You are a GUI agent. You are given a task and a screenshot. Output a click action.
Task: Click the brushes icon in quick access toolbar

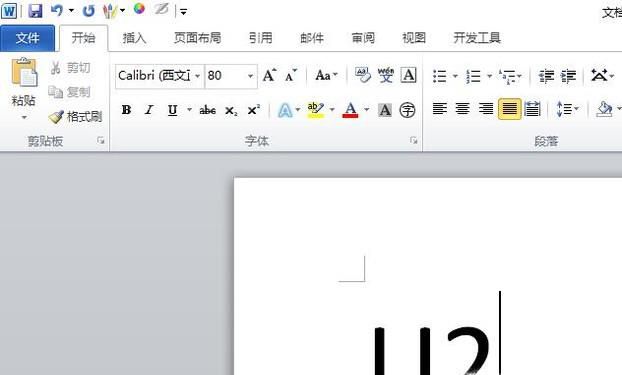pyautogui.click(x=110, y=11)
